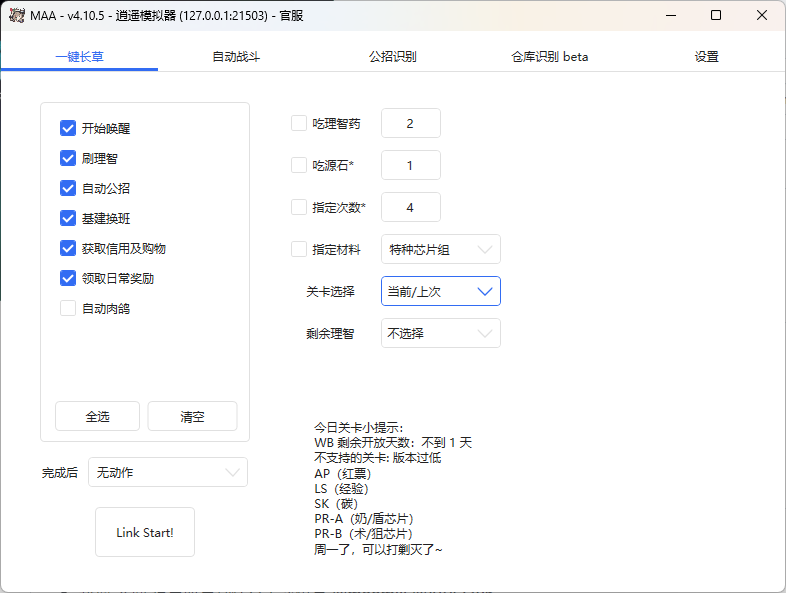The width and height of the screenshot is (786, 593).
Task: Click the 剩余理智 label
Action: tap(330, 333)
